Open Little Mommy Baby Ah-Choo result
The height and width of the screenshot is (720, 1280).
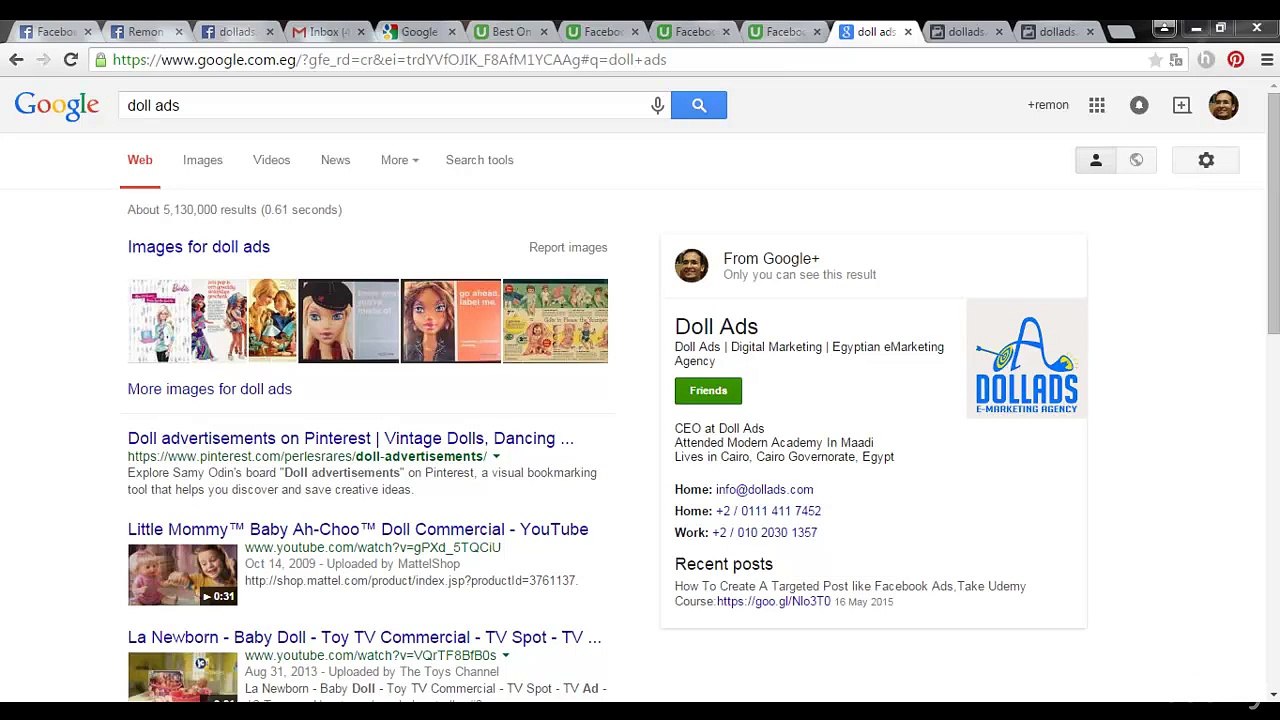[x=358, y=529]
